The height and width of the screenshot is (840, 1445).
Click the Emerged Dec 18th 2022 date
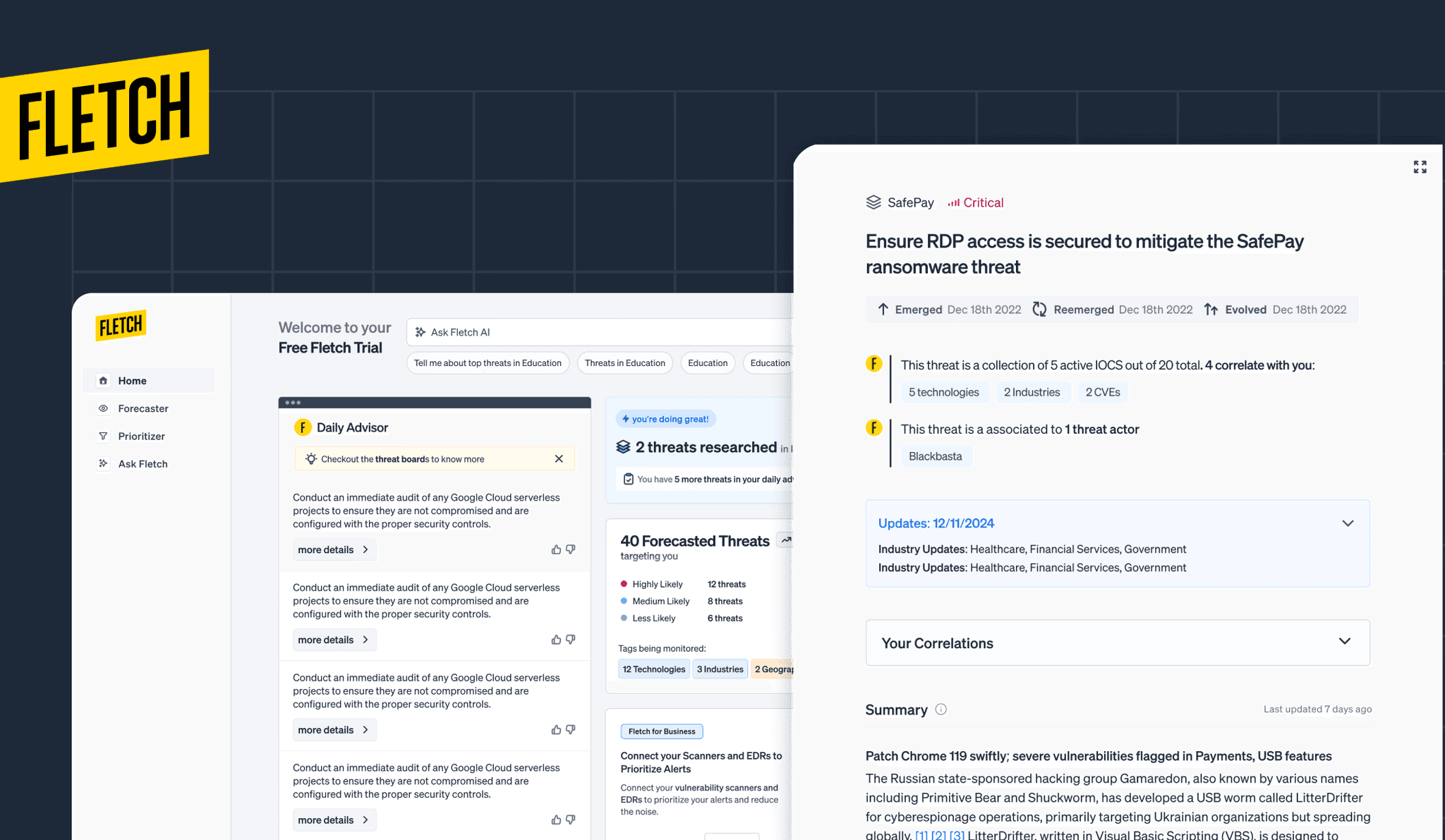coord(984,310)
